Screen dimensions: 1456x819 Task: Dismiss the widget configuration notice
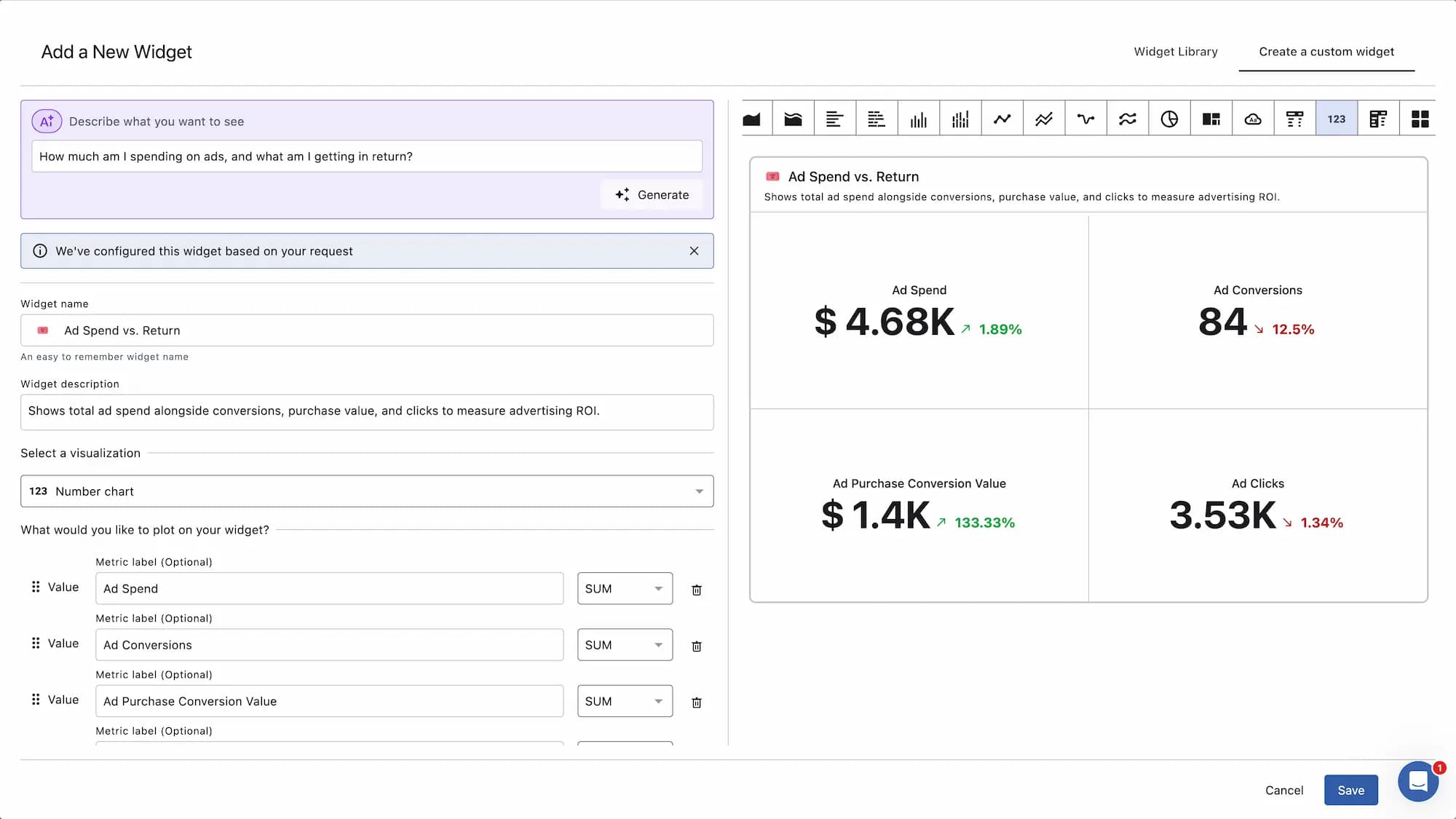[694, 250]
